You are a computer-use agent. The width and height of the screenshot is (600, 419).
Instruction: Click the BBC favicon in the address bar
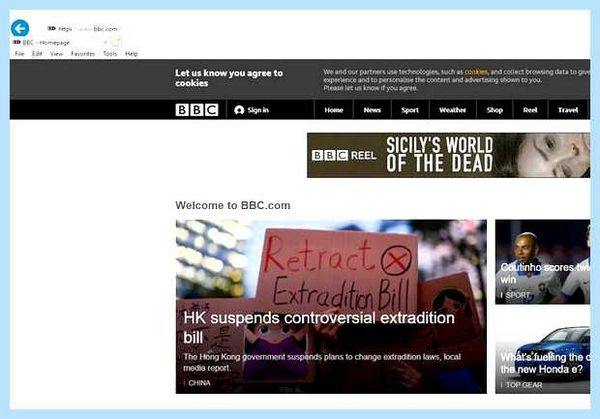click(x=51, y=28)
